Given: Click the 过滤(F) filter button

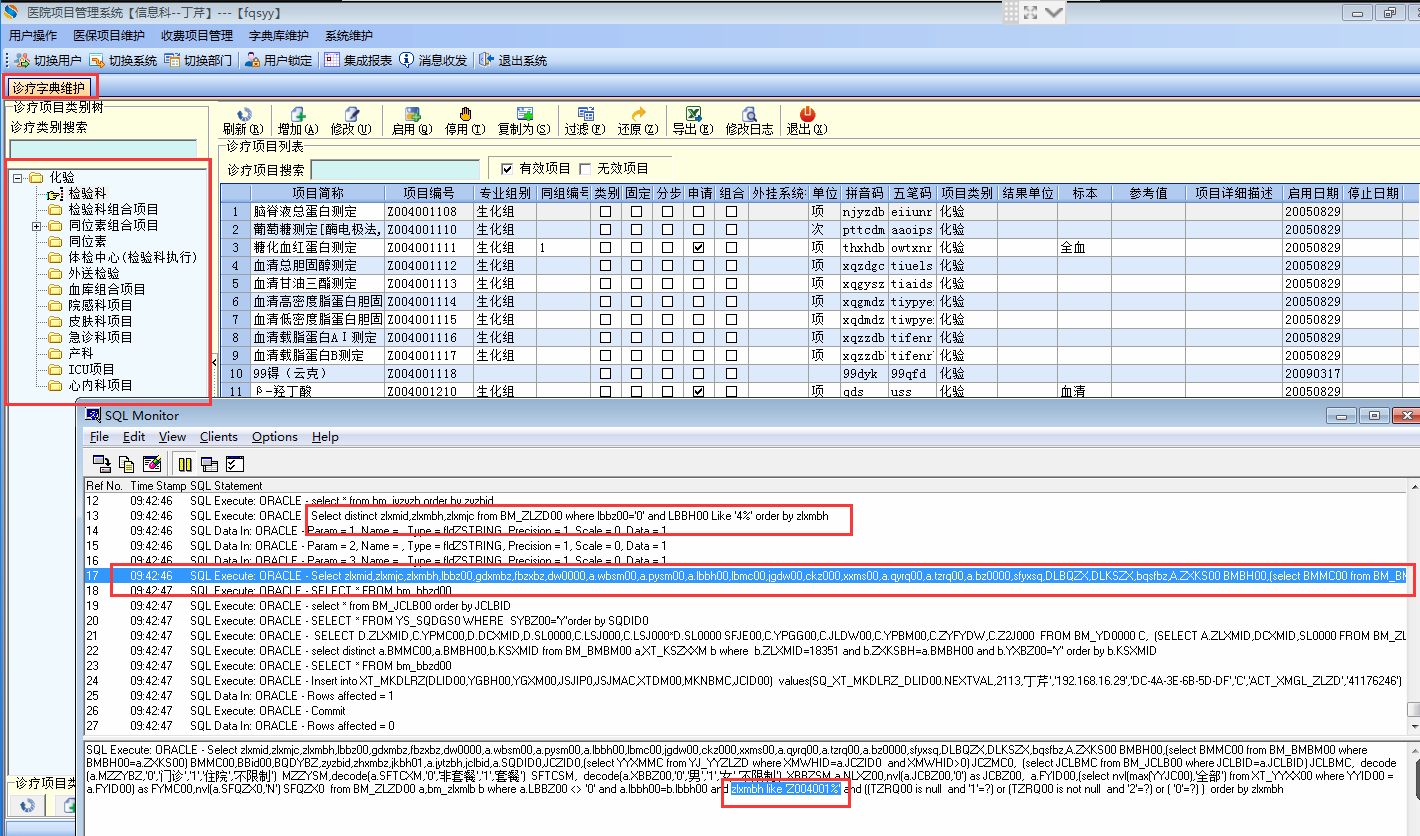Looking at the screenshot, I should (x=585, y=121).
